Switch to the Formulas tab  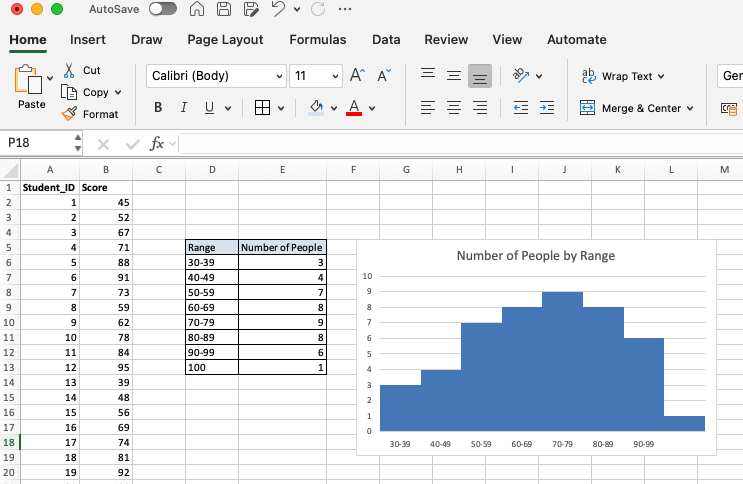[317, 40]
